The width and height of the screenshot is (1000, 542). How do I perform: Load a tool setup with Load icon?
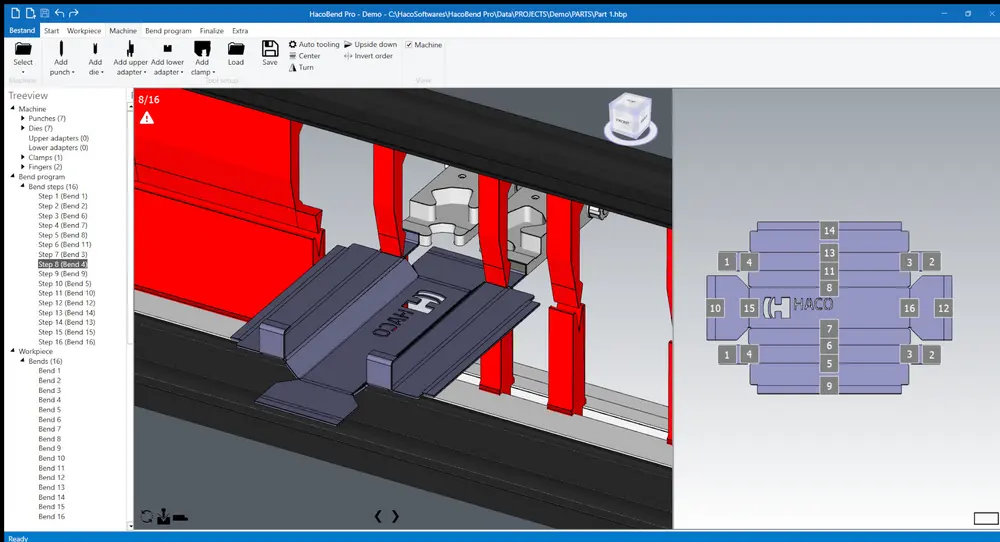tap(236, 49)
